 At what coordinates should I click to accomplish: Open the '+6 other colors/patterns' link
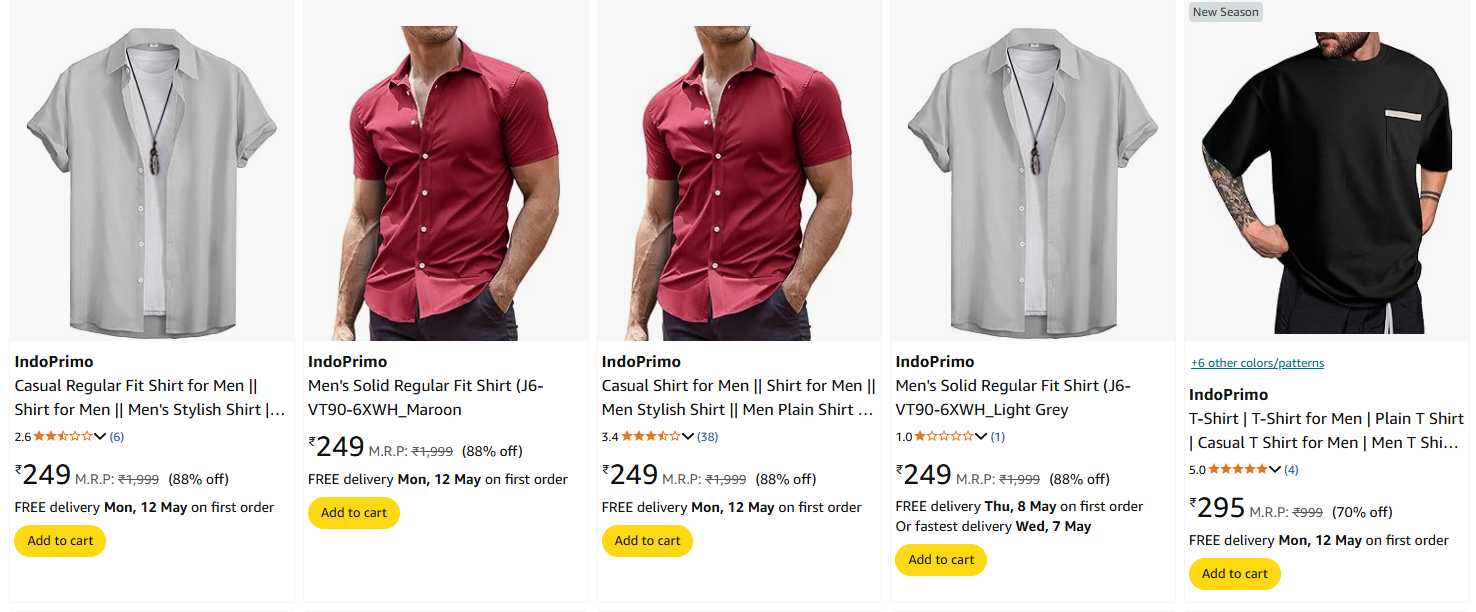pyautogui.click(x=1257, y=363)
